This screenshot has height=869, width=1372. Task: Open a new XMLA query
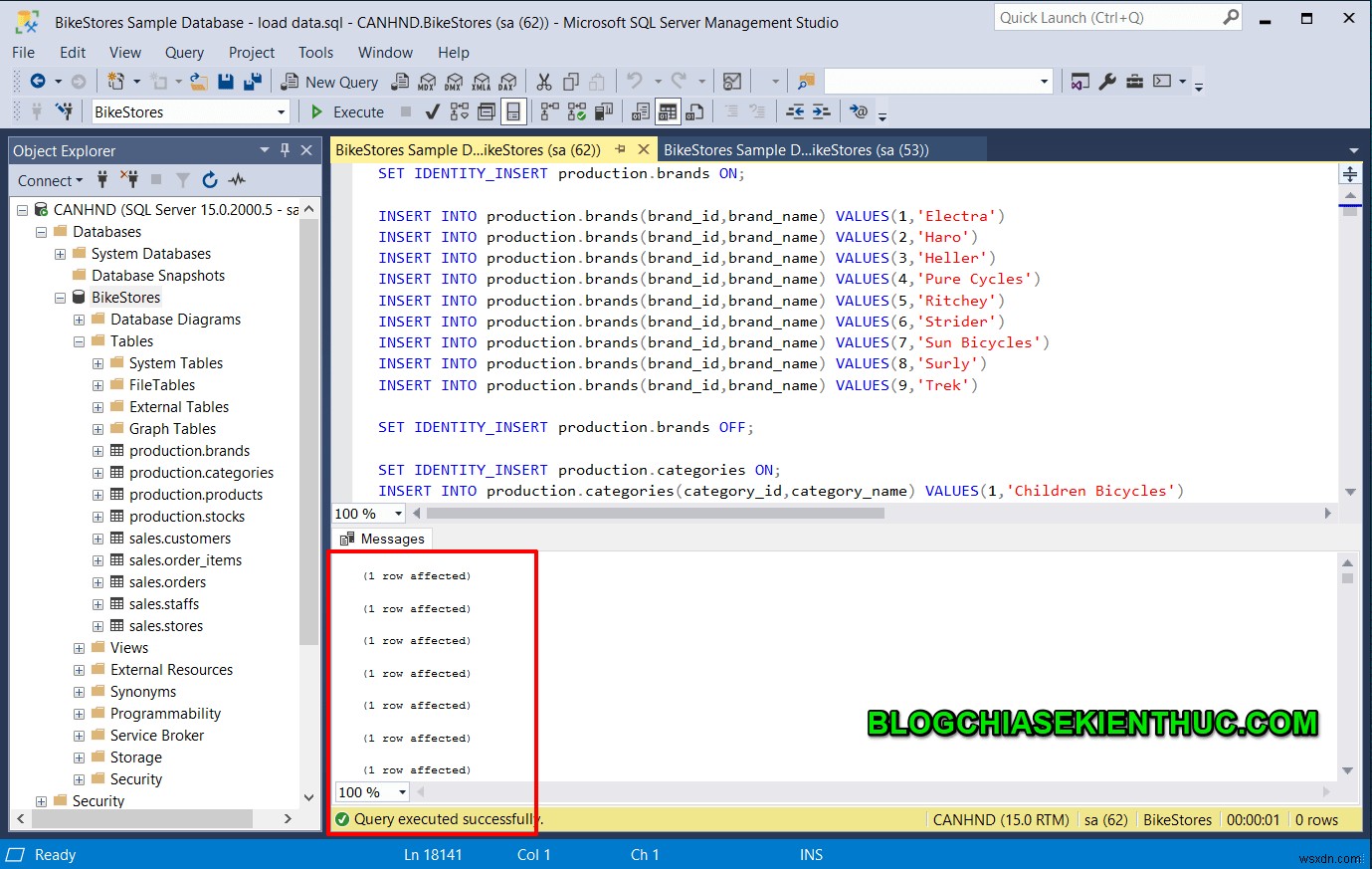[x=482, y=82]
